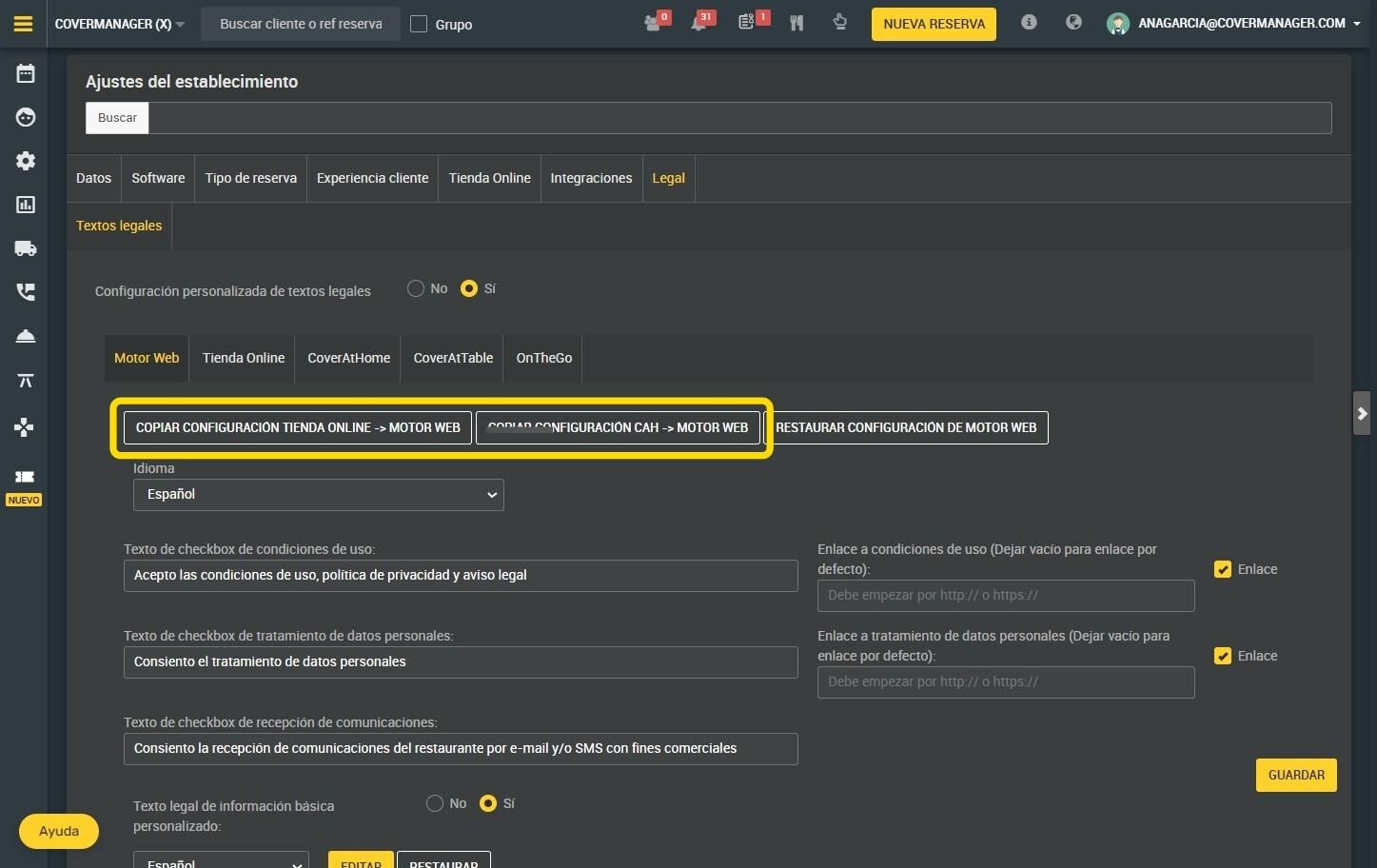Open the settings gear in sidebar
1377x868 pixels.
(26, 161)
